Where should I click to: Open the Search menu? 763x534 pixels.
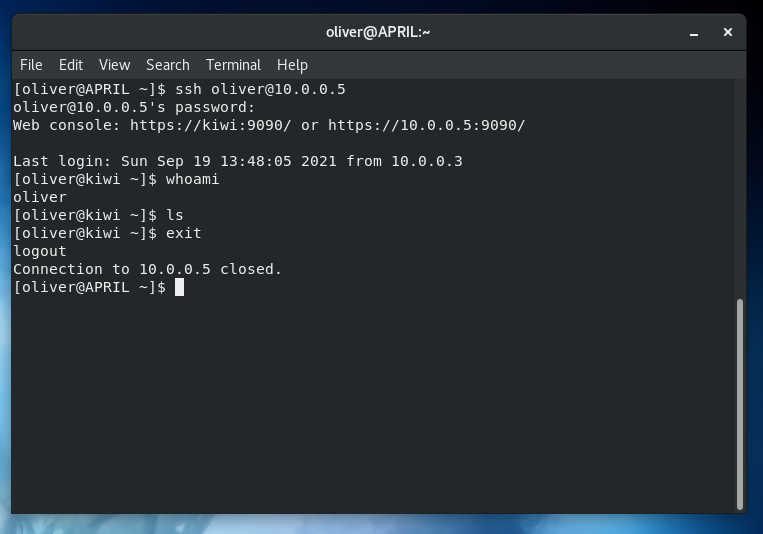point(168,65)
